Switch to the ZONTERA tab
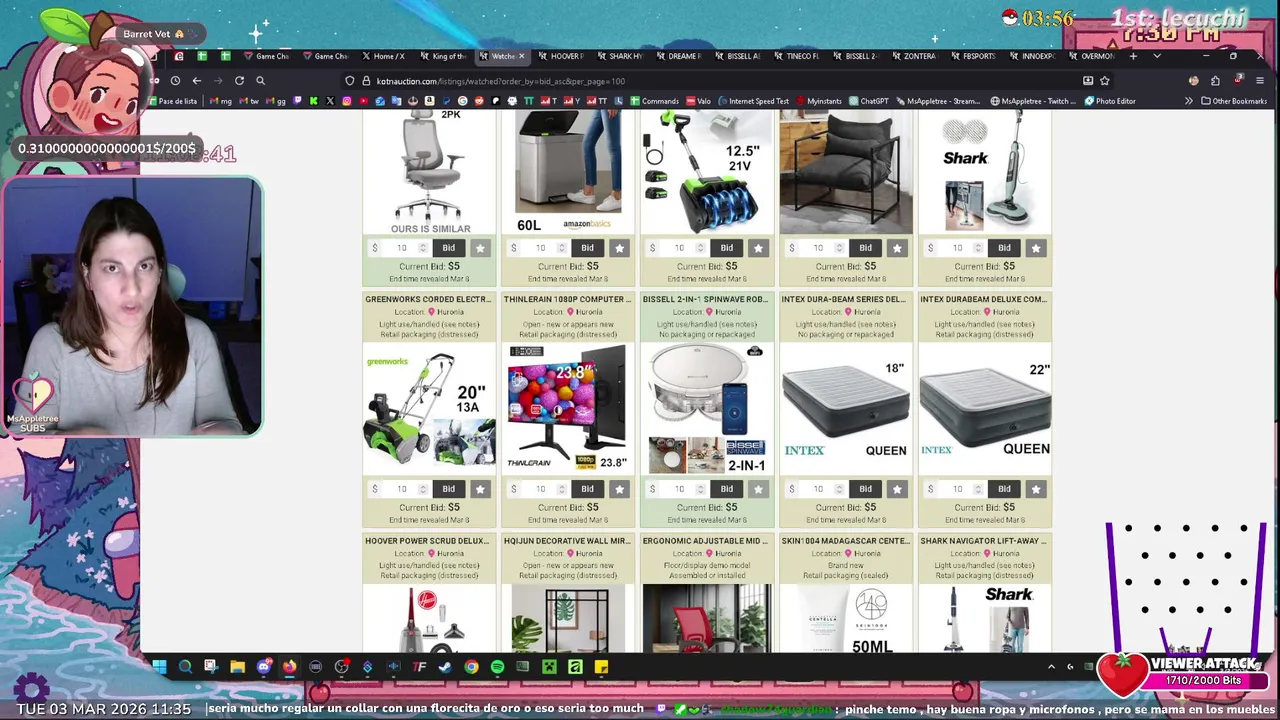Viewport: 1280px width, 720px height. click(x=915, y=56)
